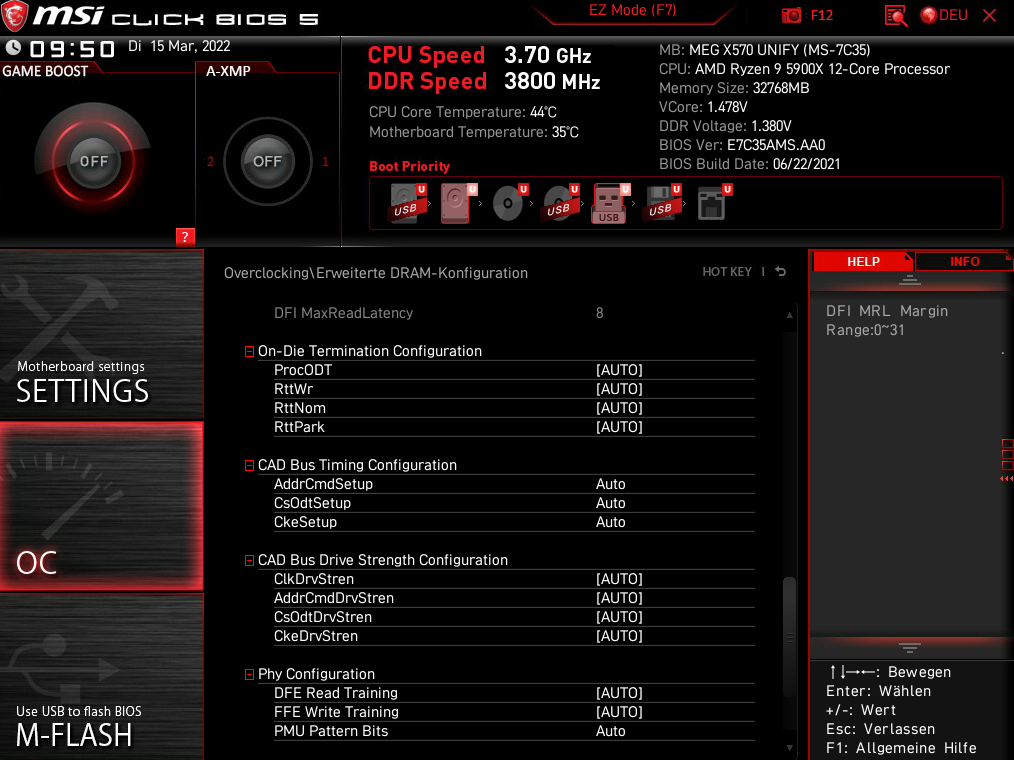Image resolution: width=1014 pixels, height=760 pixels.
Task: Open the RttNom [AUTO] dropdown
Action: click(619, 408)
